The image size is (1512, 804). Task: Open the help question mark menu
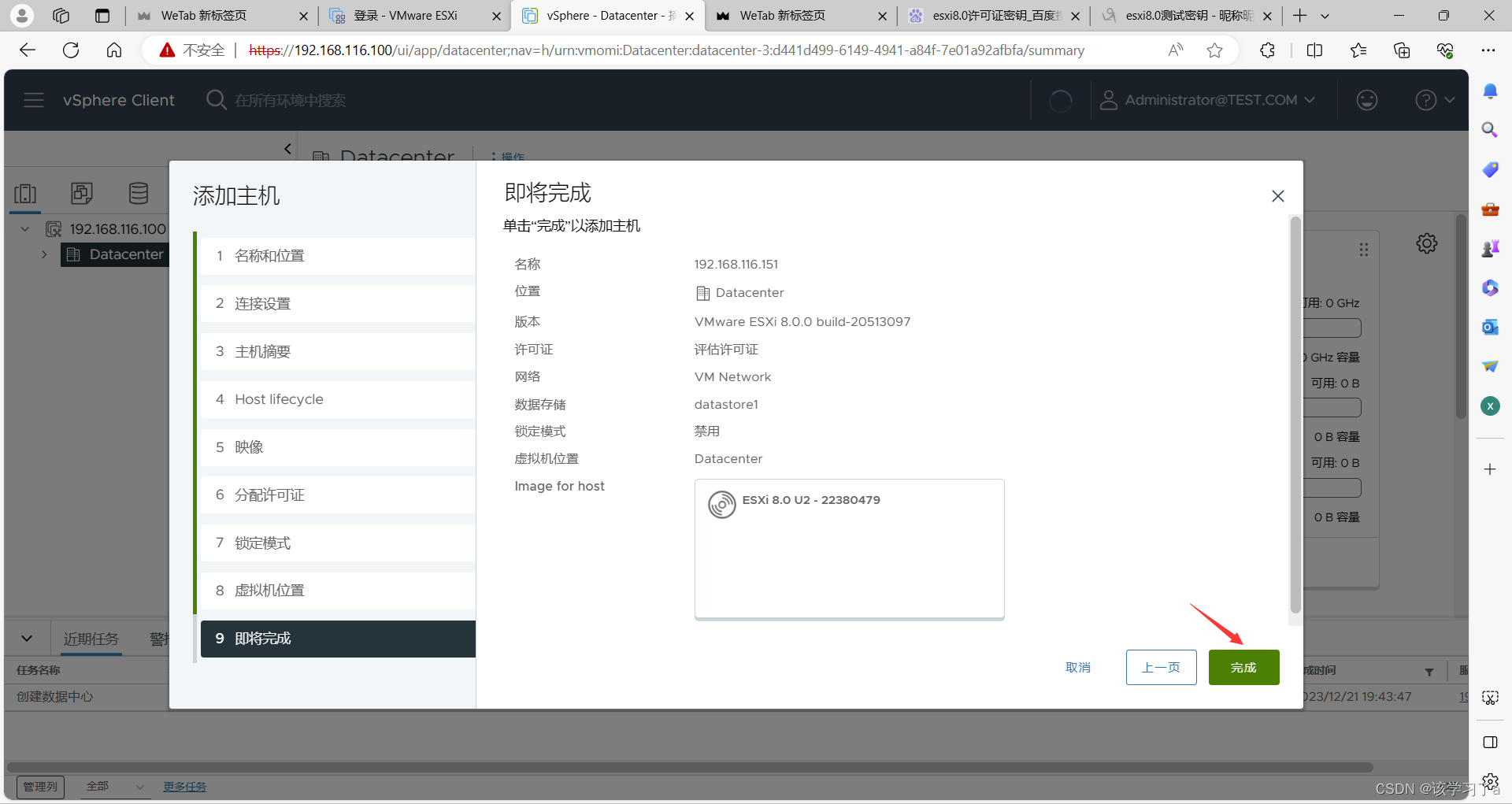click(1433, 100)
